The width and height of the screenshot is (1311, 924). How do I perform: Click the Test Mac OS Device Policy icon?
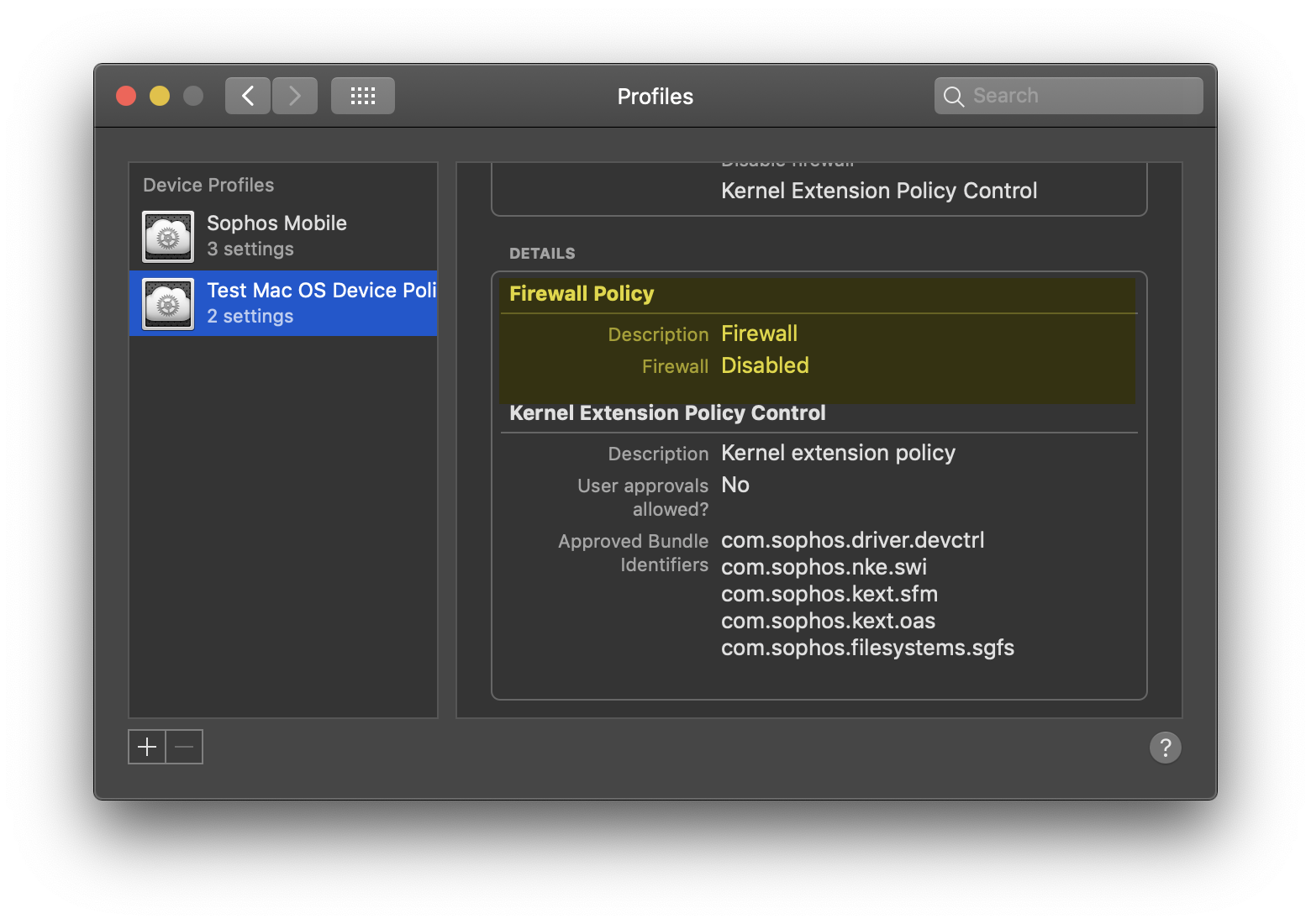point(168,303)
